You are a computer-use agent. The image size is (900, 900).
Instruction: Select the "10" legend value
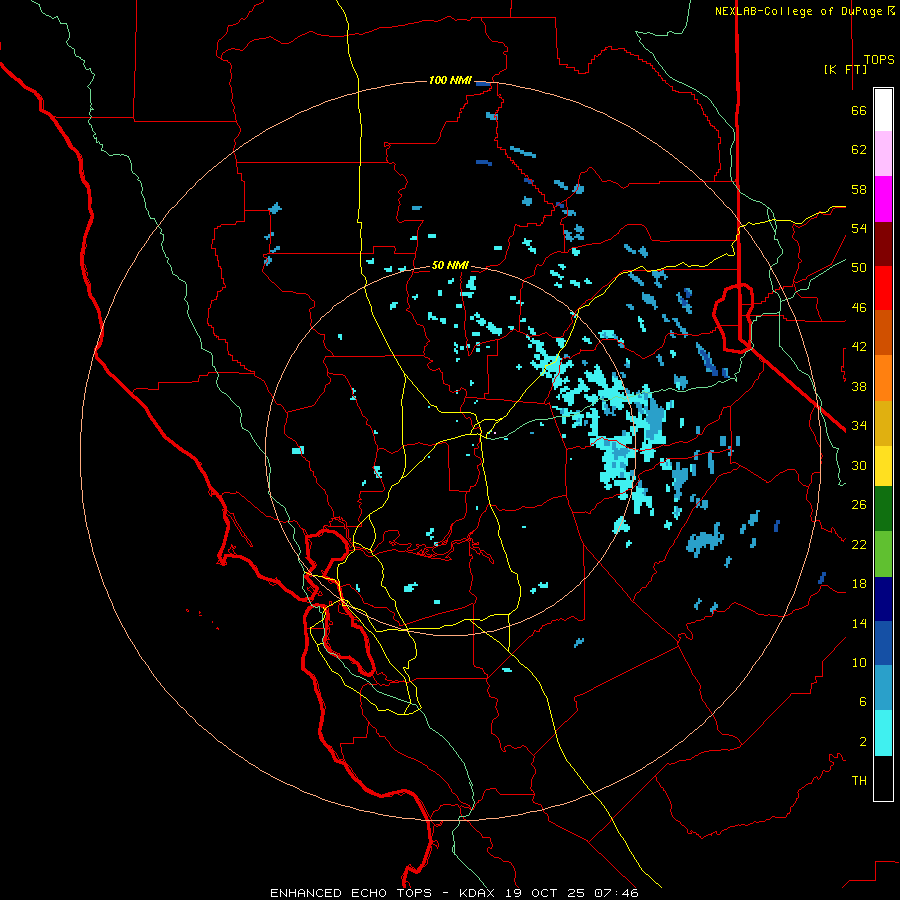[859, 662]
